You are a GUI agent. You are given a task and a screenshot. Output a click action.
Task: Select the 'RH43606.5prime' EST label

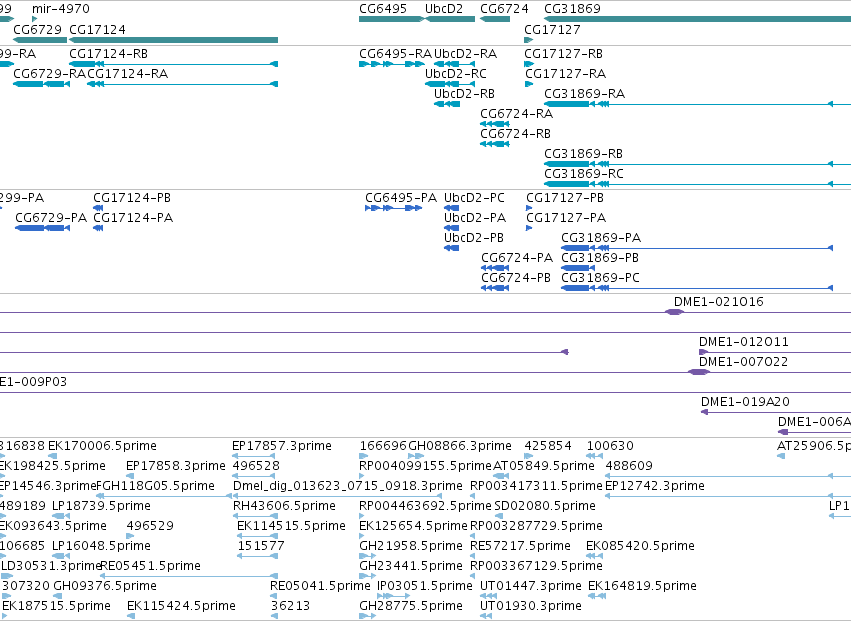click(284, 506)
